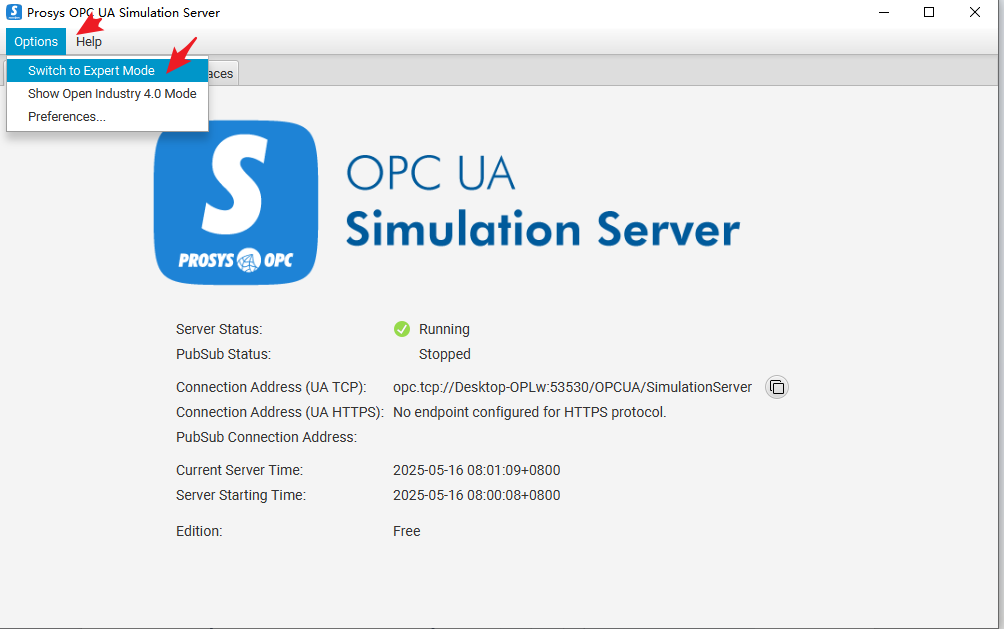Click 'No endpoint configured for HTTPS protocol.' text
Image resolution: width=1004 pixels, height=629 pixels.
[530, 412]
